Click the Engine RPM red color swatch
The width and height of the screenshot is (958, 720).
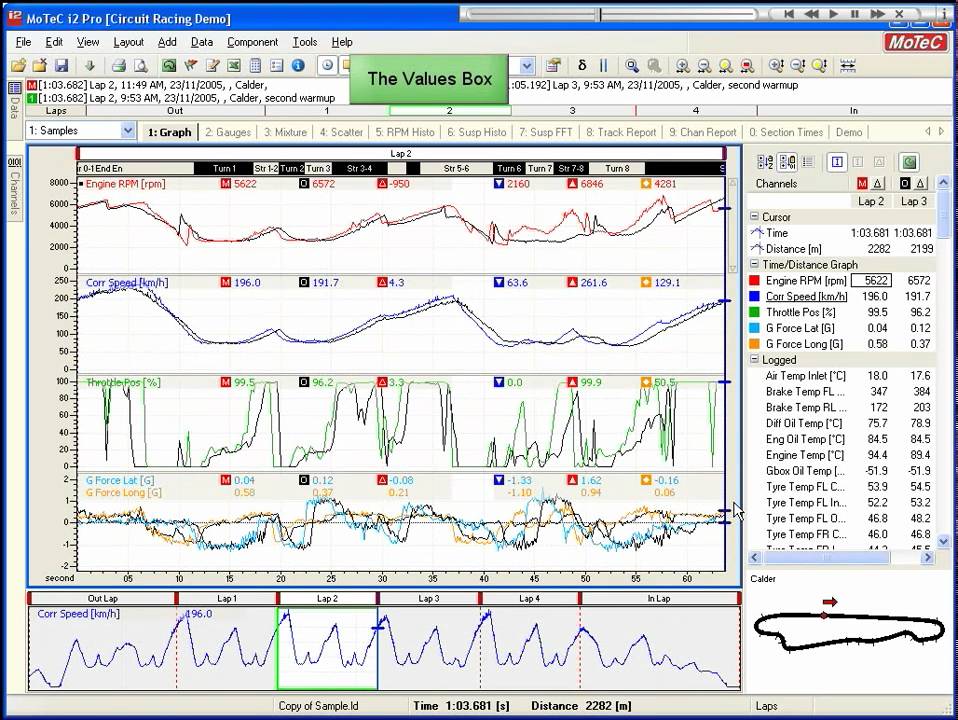pos(755,281)
